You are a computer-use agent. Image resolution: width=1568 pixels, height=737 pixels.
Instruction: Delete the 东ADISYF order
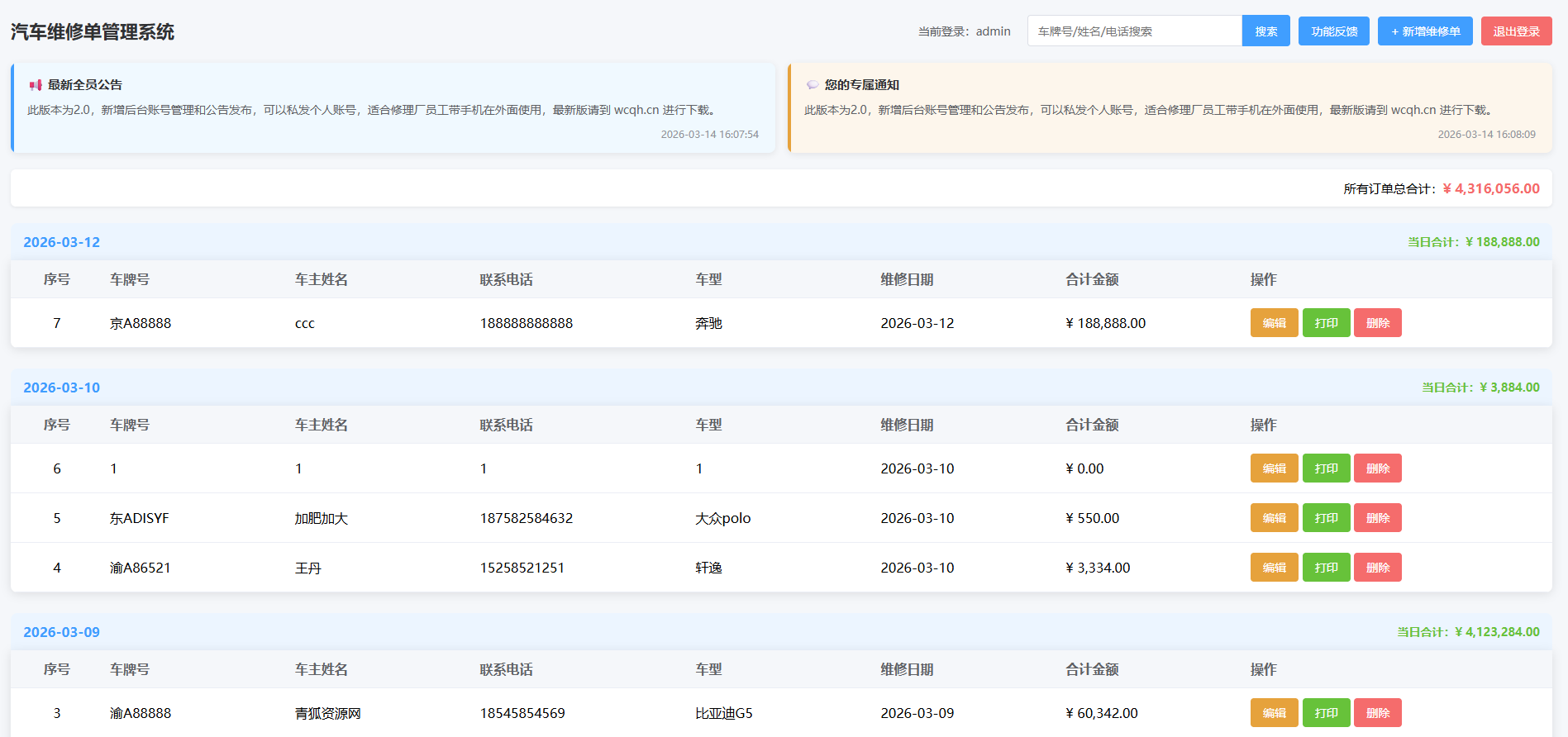[x=1377, y=518]
